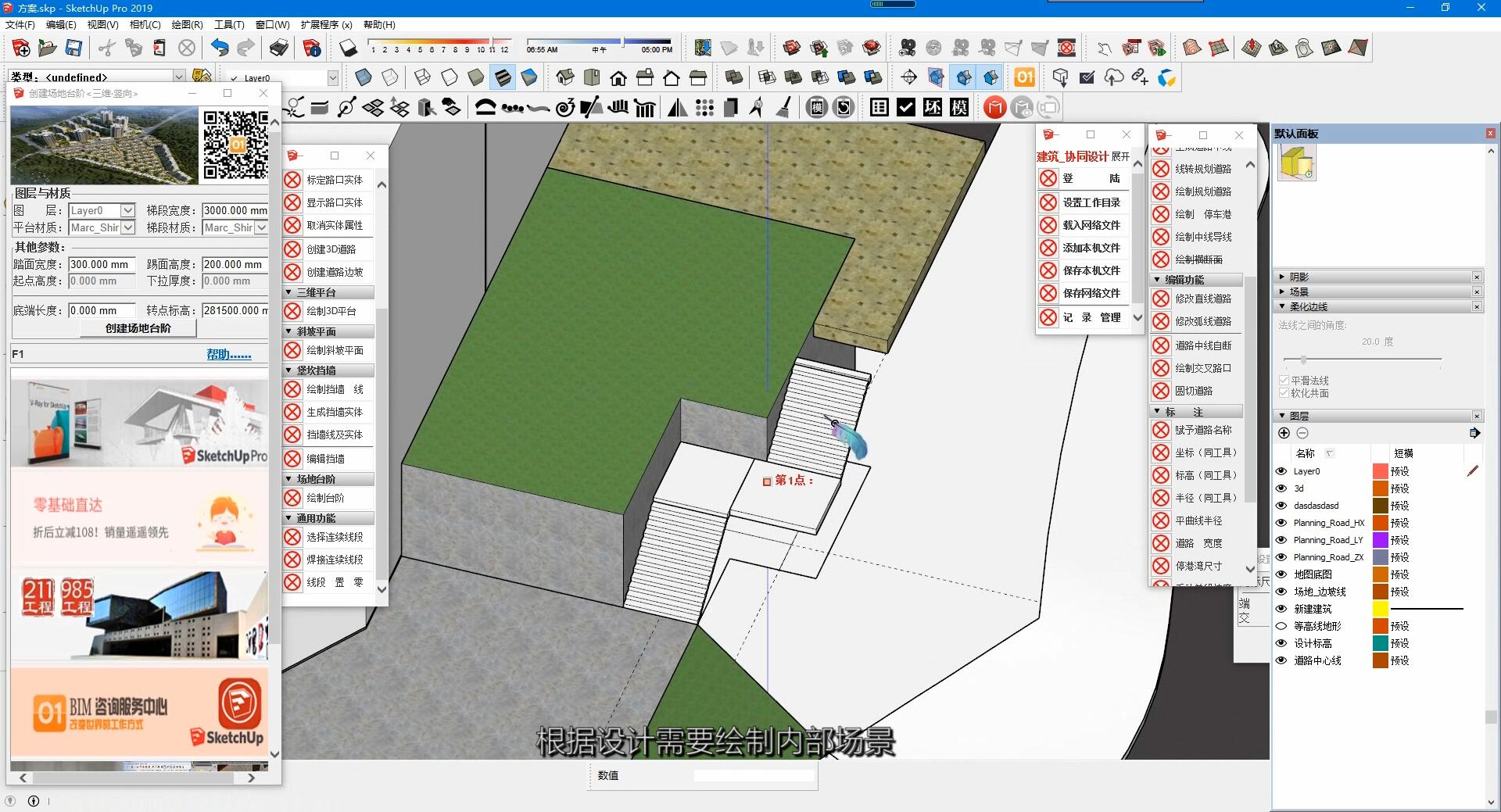This screenshot has width=1501, height=812.
Task: Click the 法线之间的角度 slider handle
Action: (x=1303, y=359)
